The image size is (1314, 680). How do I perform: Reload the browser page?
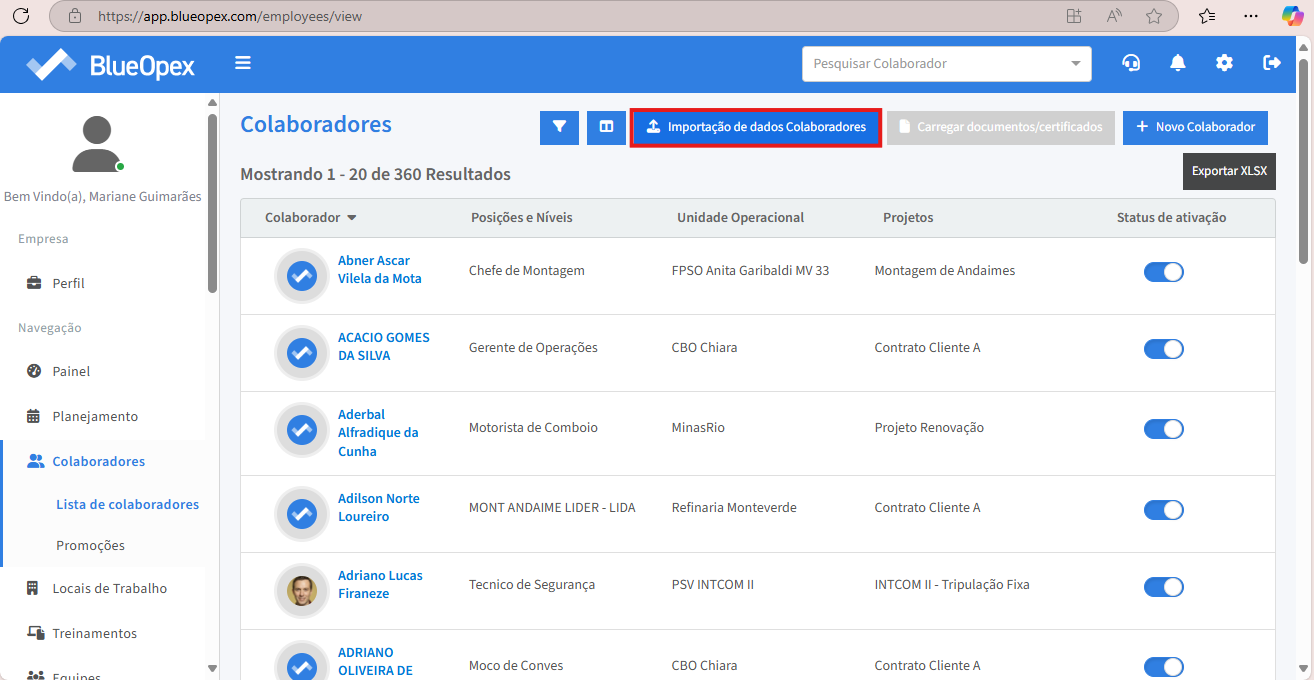(20, 16)
